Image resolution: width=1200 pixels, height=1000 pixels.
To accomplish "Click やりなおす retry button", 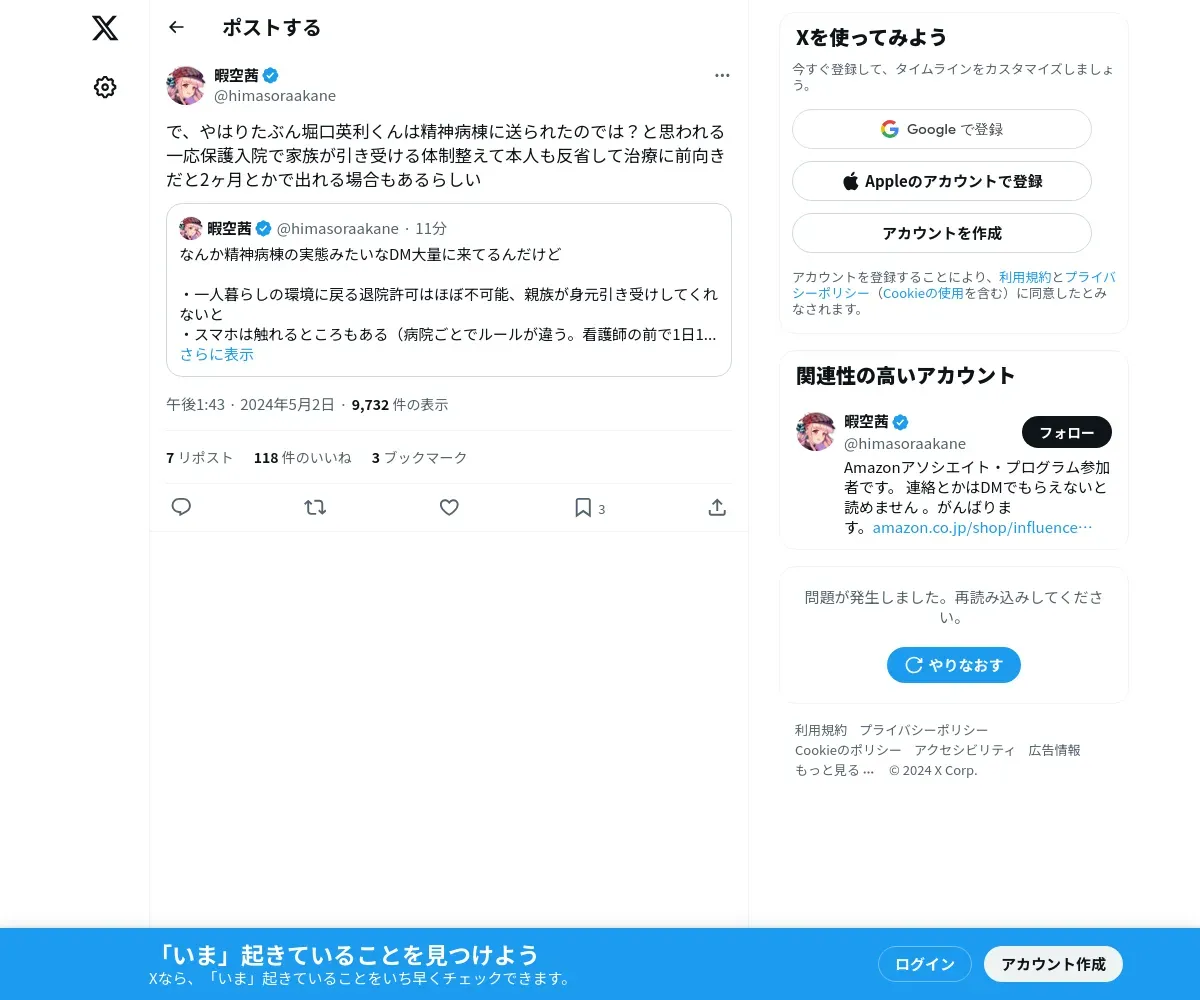I will click(954, 665).
